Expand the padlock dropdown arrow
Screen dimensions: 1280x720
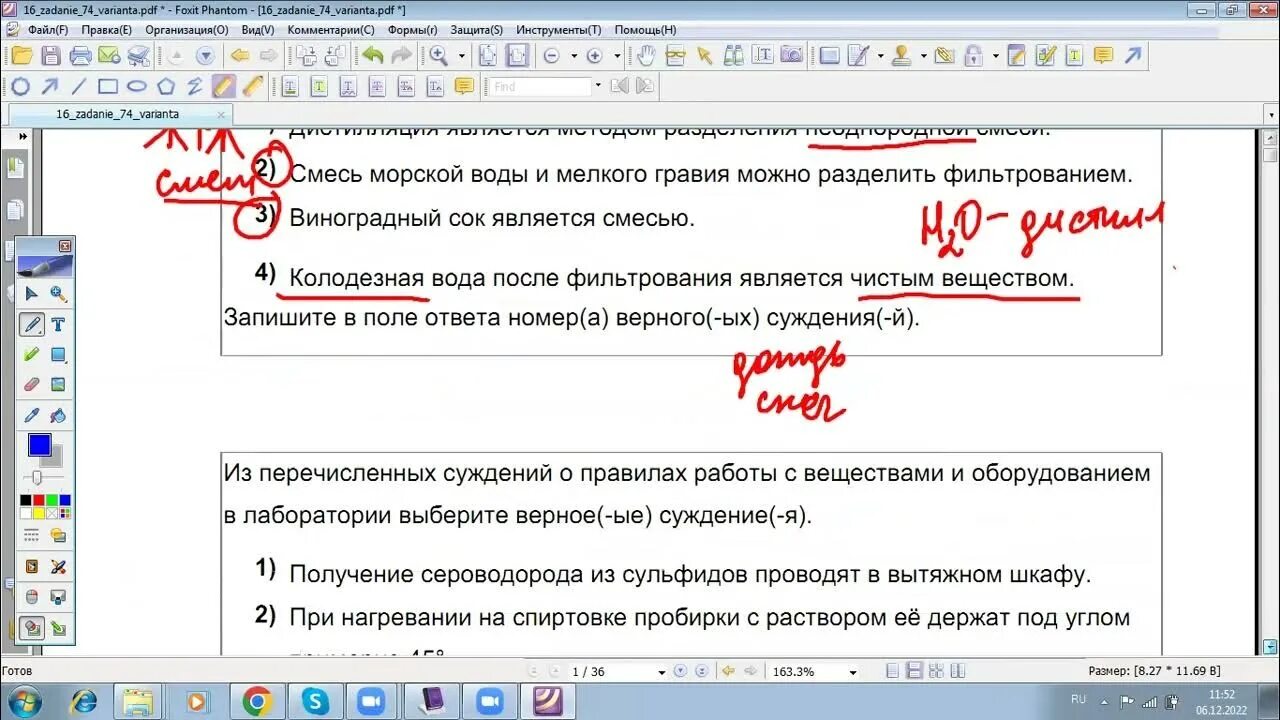pyautogui.click(x=996, y=56)
